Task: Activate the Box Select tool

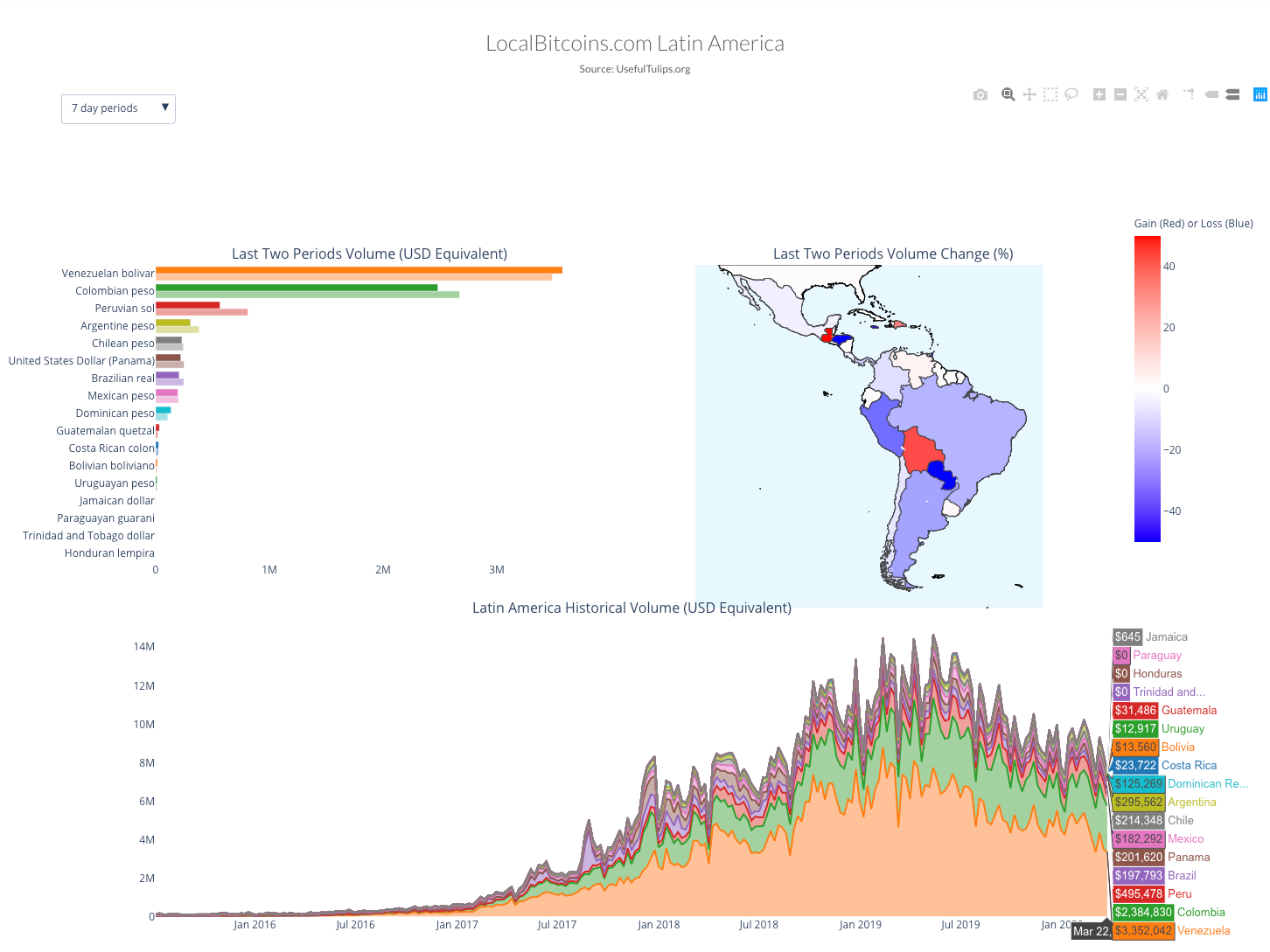Action: pyautogui.click(x=1050, y=94)
